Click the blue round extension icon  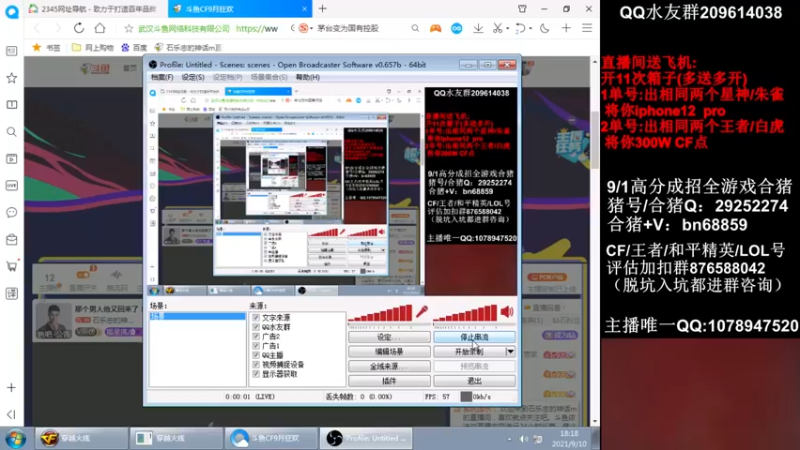point(457,29)
